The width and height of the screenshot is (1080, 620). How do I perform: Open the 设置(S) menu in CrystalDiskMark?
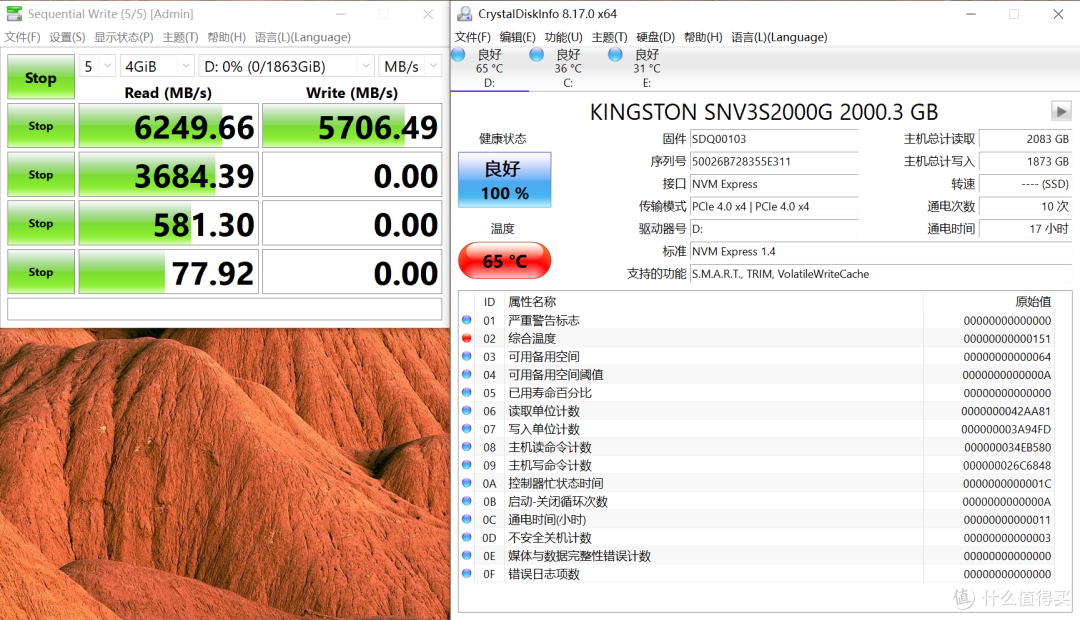click(66, 37)
